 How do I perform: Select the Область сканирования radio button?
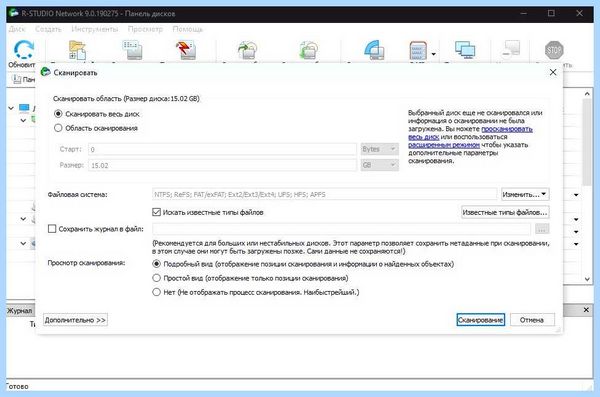(x=58, y=128)
